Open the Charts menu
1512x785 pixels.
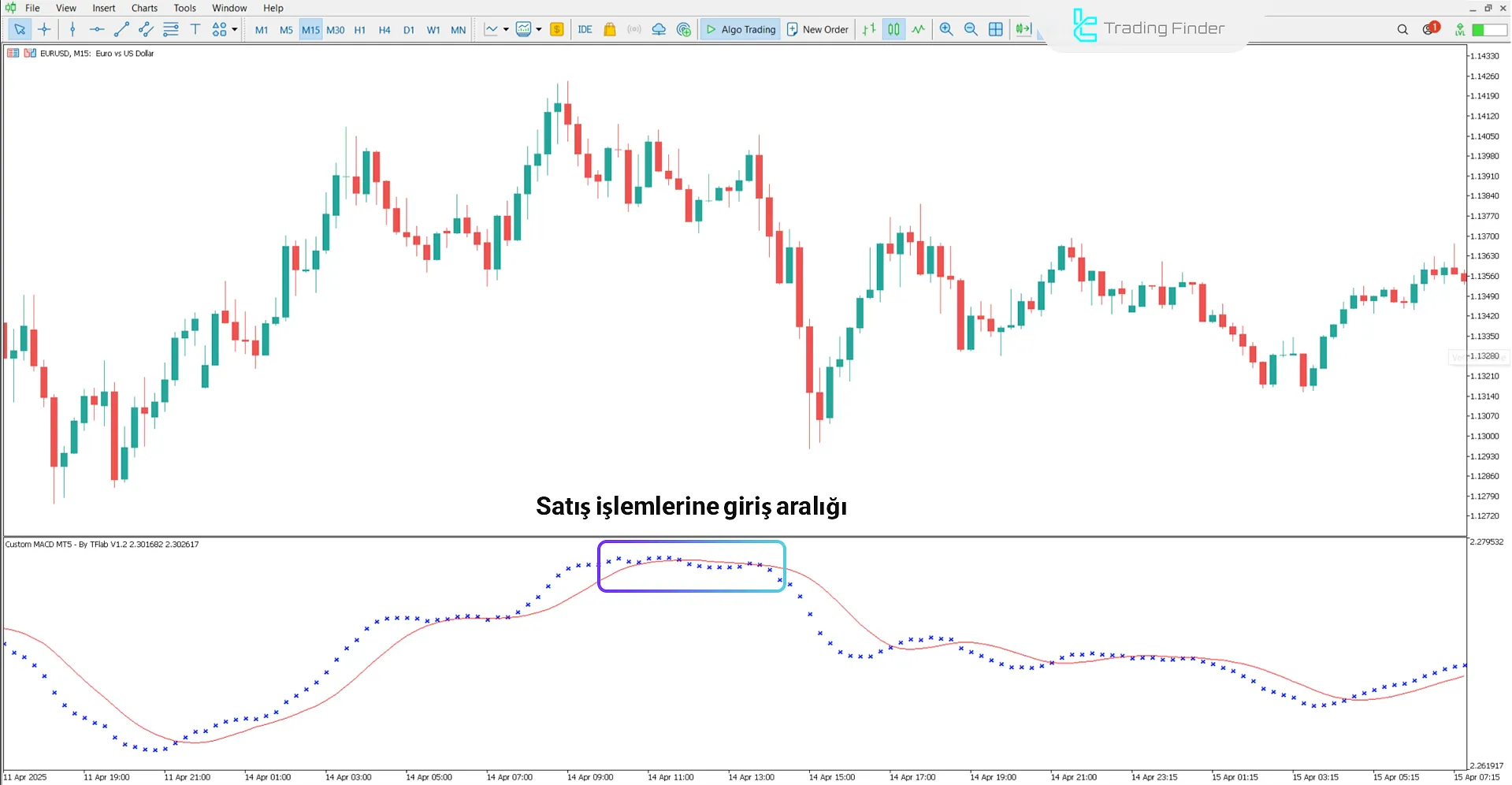(144, 8)
